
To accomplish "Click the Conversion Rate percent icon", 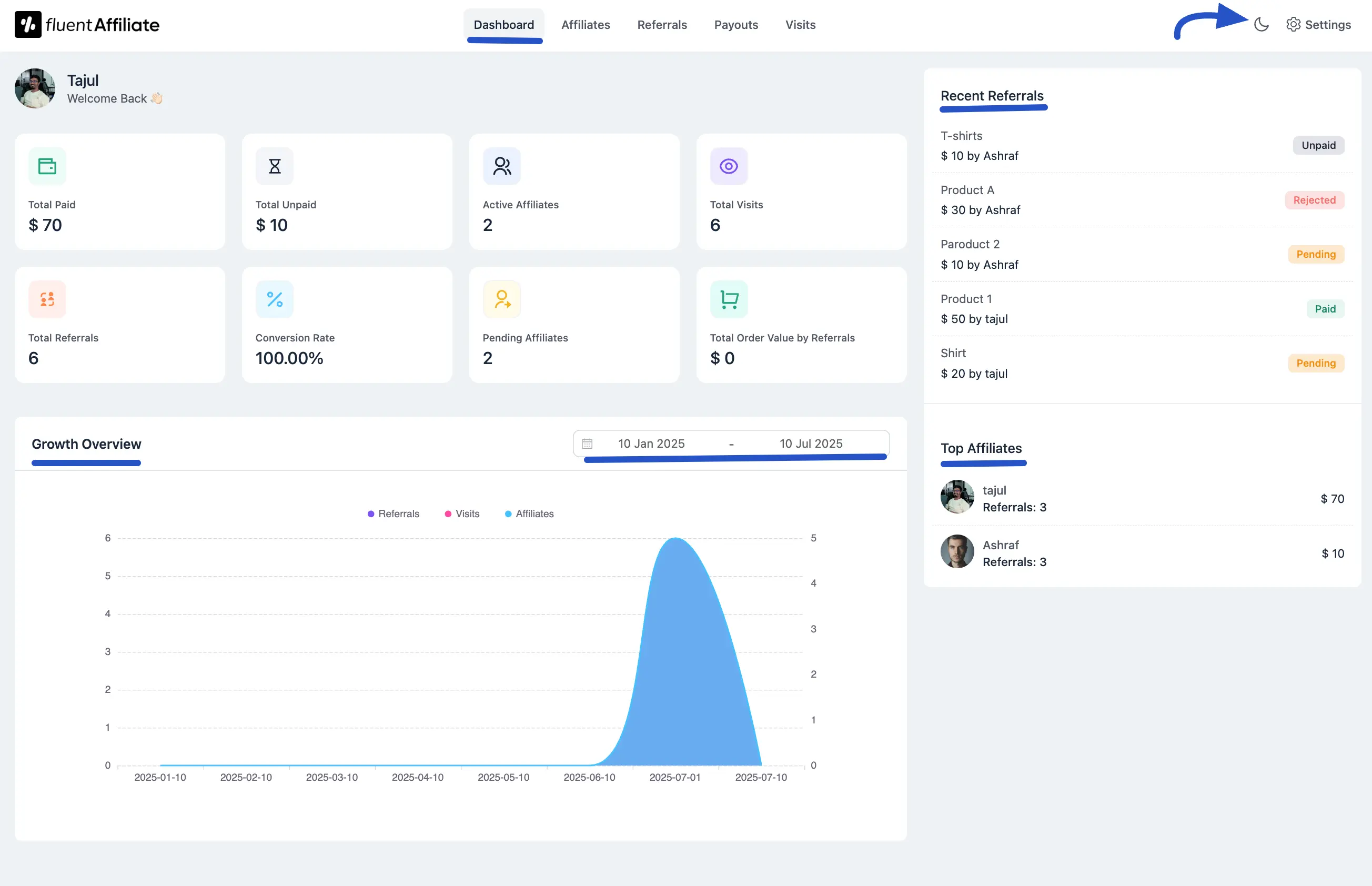I will coord(275,299).
